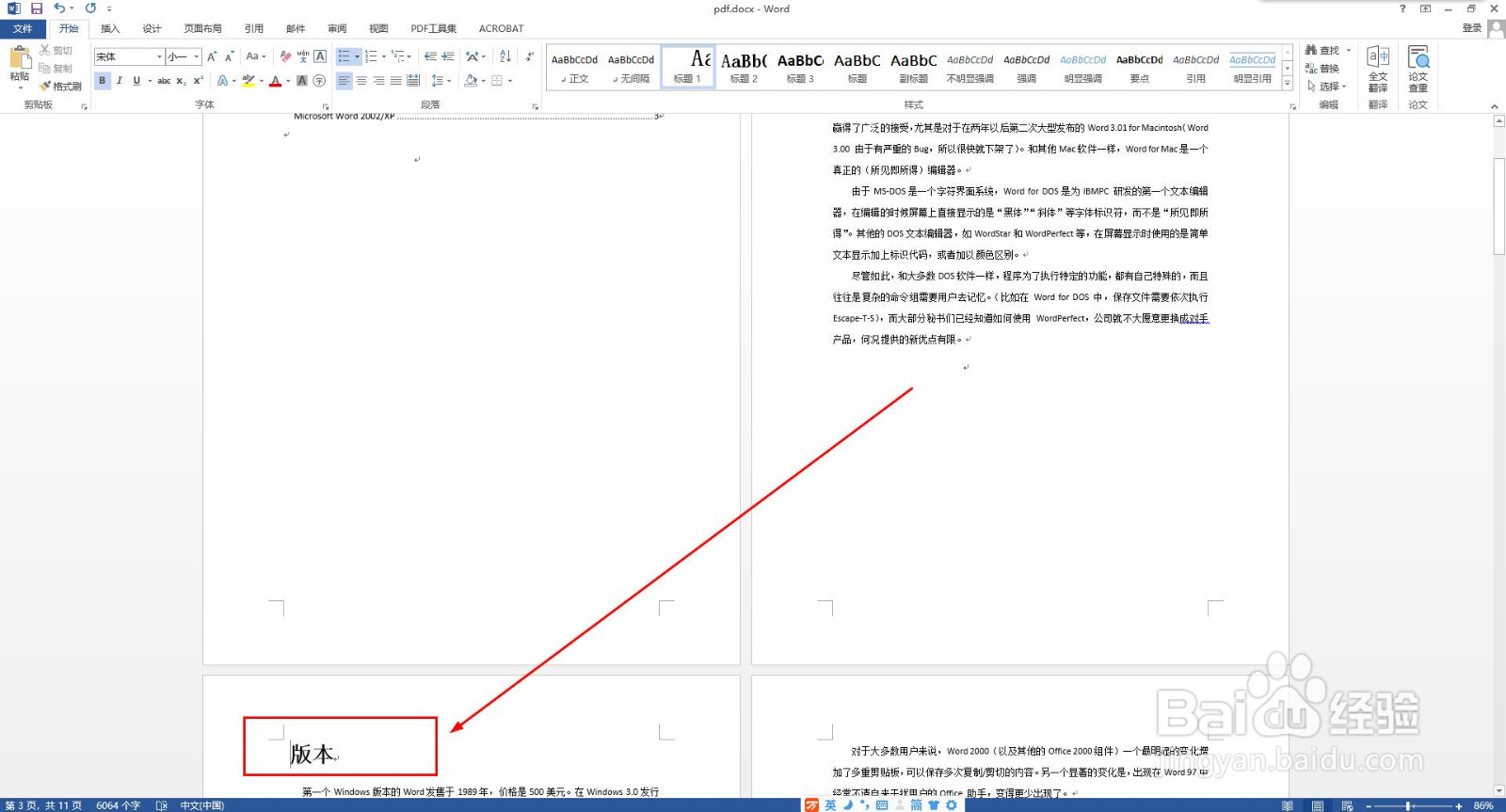Switch to Web Layout view in the status bar
The image size is (1506, 812).
[x=1347, y=805]
